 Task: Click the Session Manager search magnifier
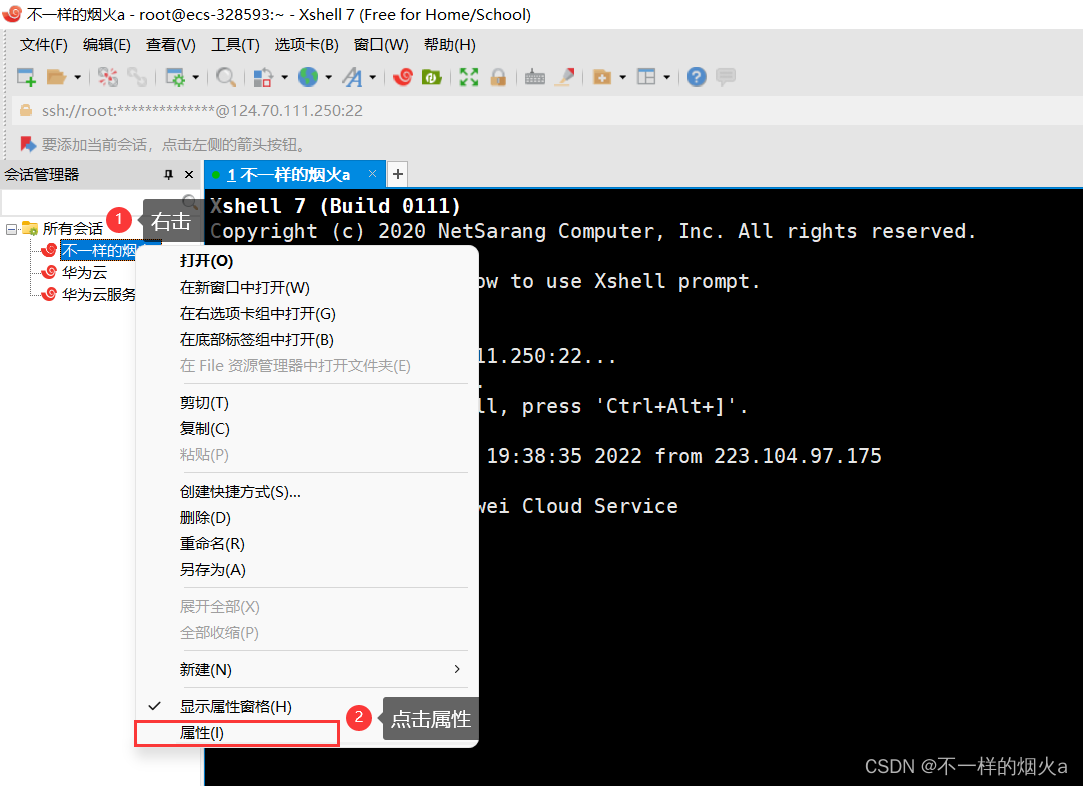189,203
